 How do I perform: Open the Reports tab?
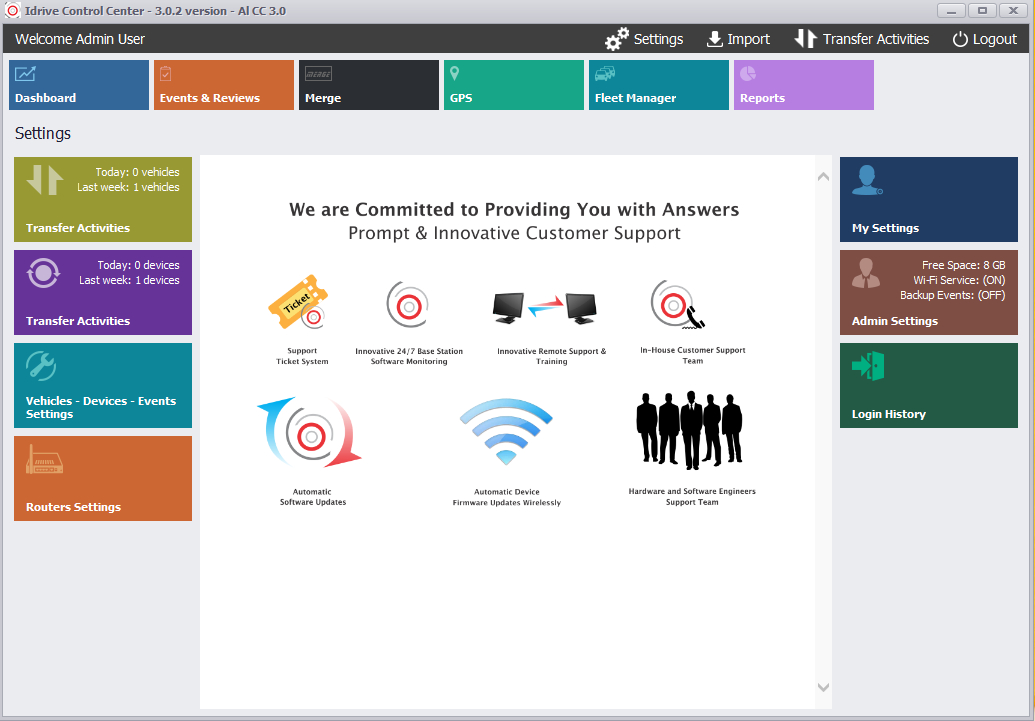804,85
